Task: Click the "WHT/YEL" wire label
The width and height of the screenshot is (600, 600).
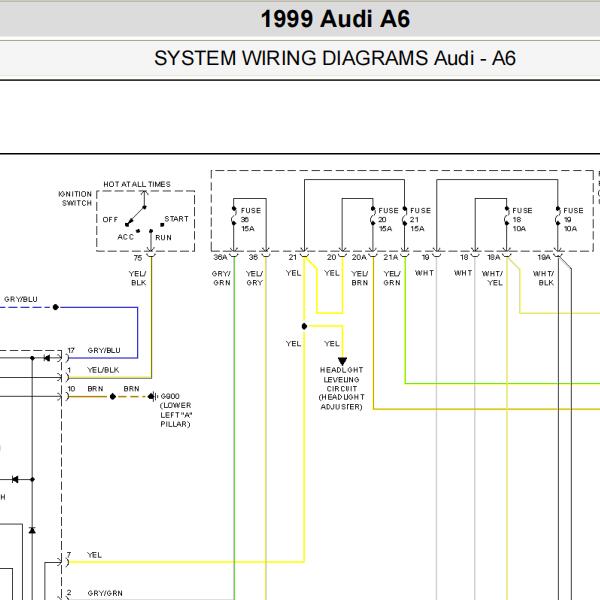Action: click(492, 278)
